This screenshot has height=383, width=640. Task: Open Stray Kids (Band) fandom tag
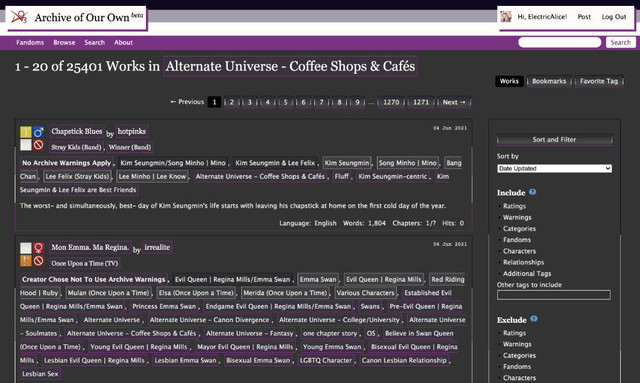coord(76,147)
